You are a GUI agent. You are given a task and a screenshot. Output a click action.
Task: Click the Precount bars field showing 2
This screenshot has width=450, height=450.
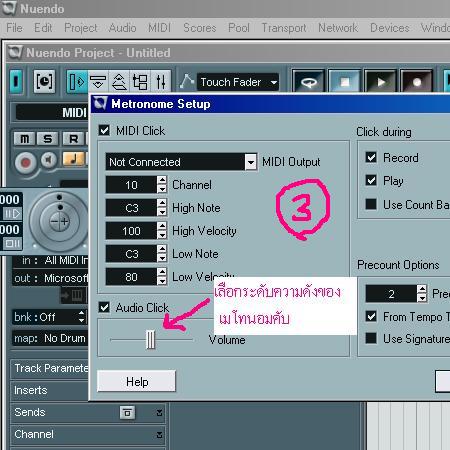coord(391,294)
